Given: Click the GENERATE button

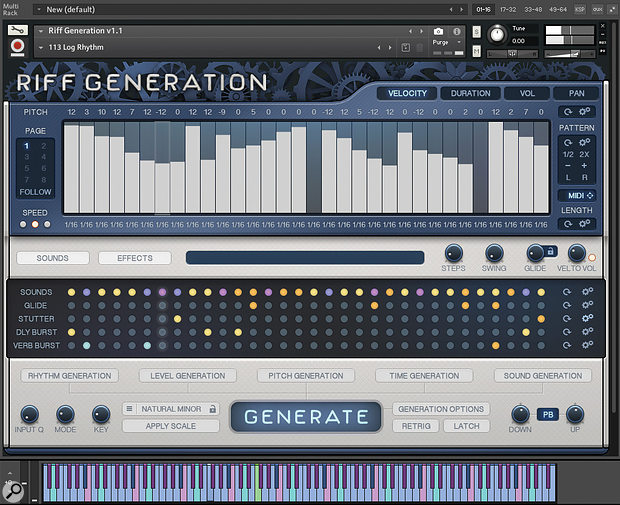Looking at the screenshot, I should [x=306, y=417].
